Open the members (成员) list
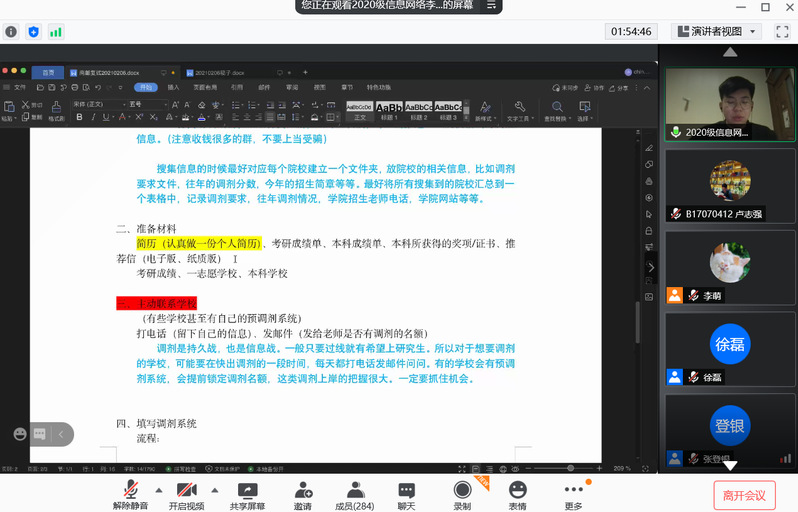 (354, 494)
